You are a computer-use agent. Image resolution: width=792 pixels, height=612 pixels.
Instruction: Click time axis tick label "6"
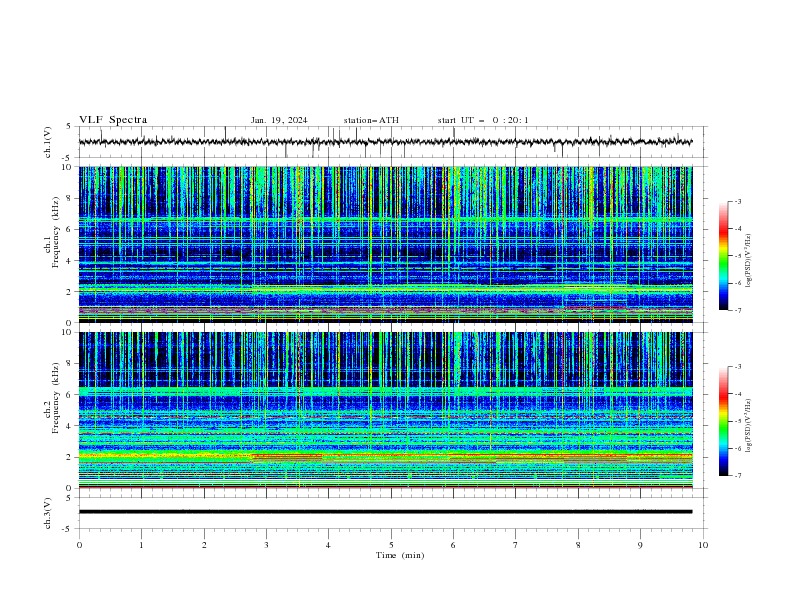coord(453,545)
